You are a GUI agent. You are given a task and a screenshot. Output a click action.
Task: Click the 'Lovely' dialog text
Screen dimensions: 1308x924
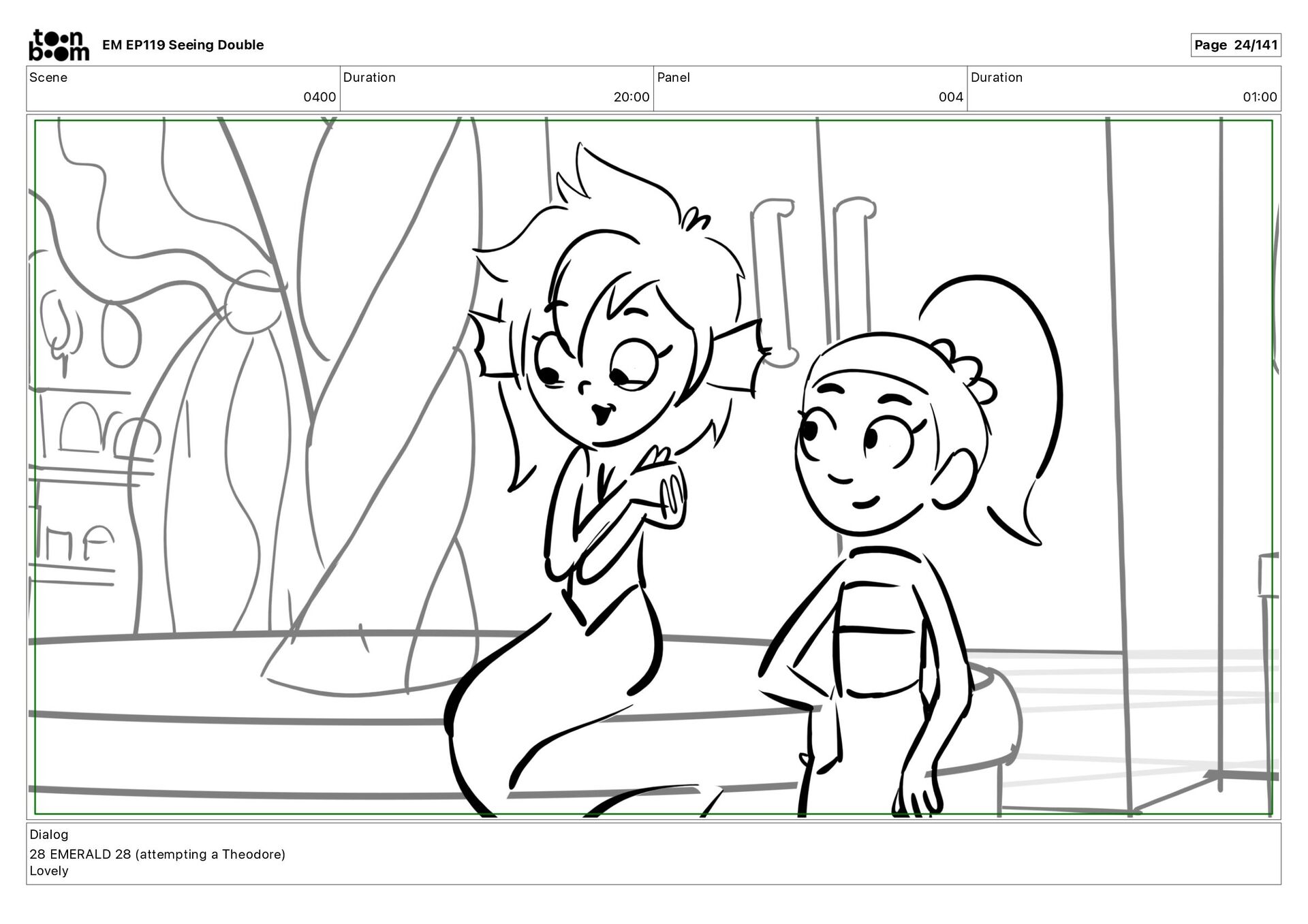[49, 871]
